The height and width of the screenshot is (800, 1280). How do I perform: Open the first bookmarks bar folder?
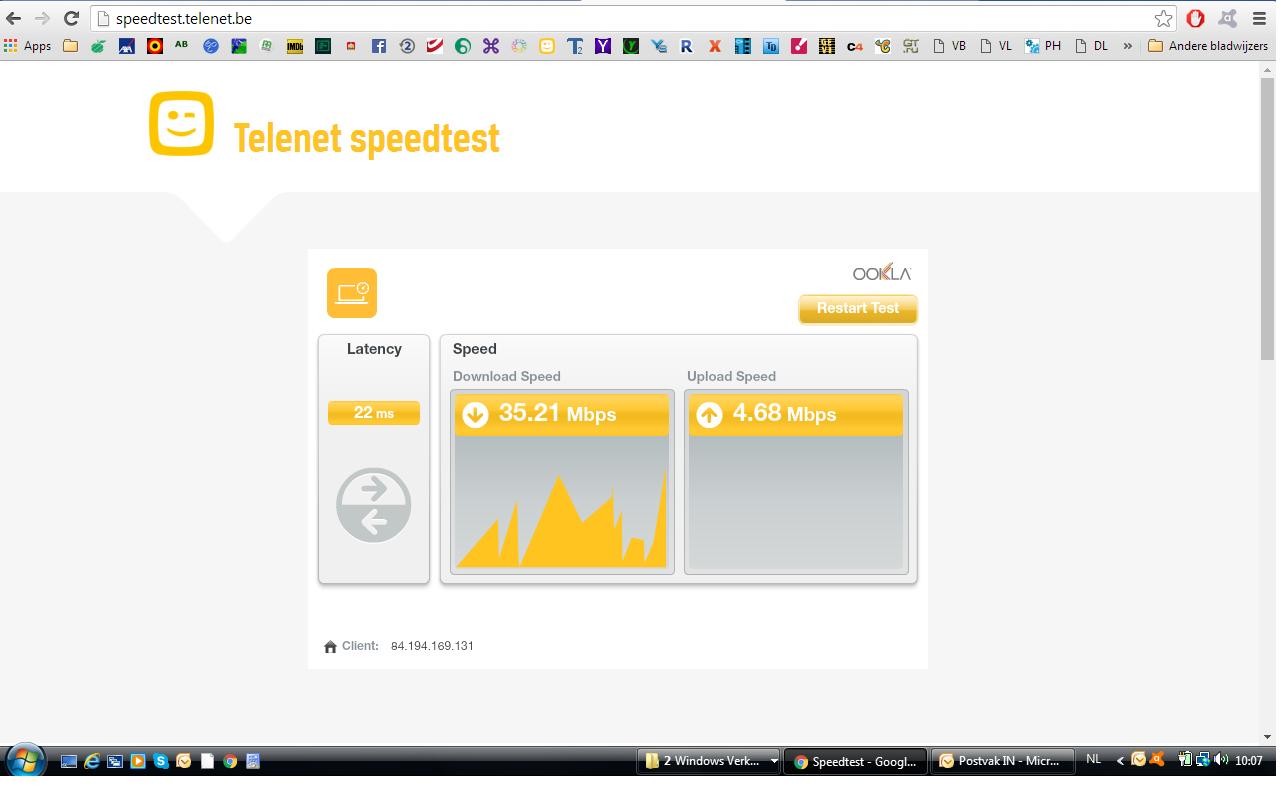coord(70,46)
